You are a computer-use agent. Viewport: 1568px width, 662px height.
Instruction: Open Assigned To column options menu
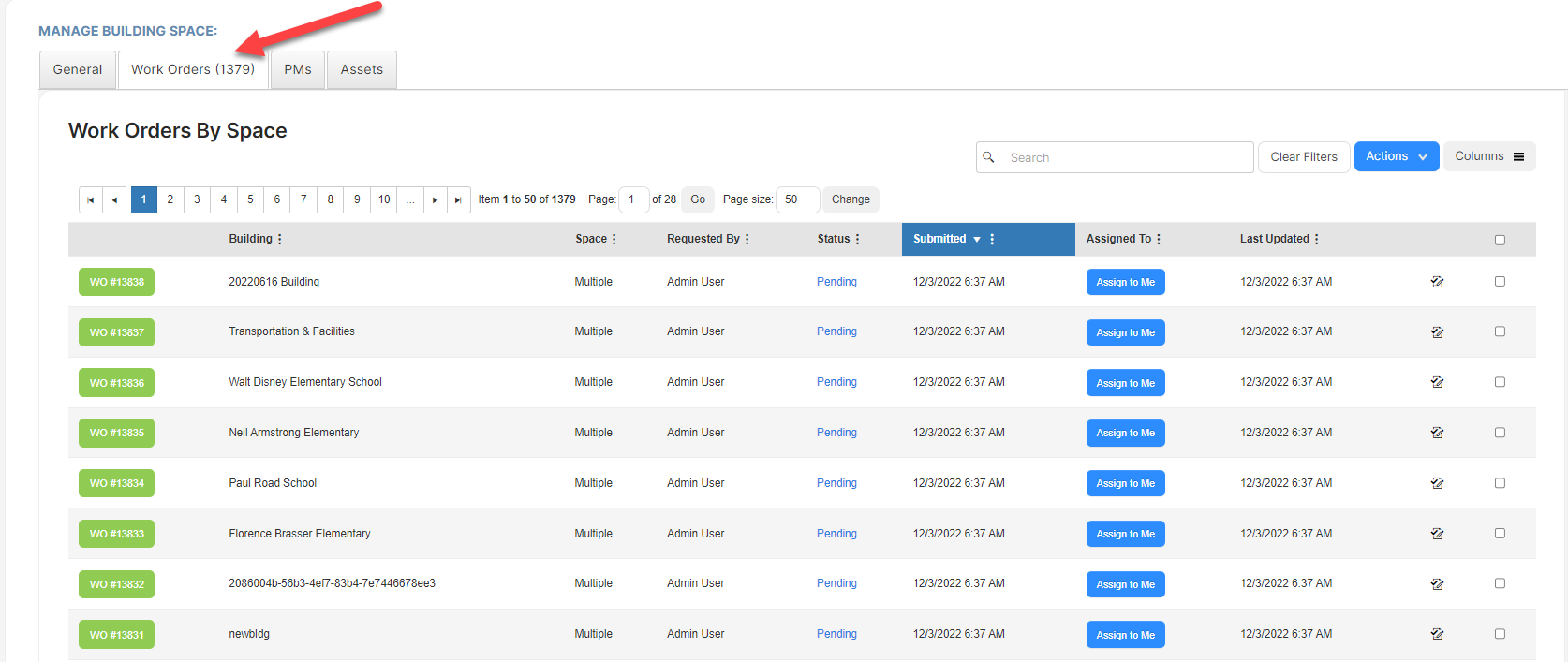(1159, 239)
